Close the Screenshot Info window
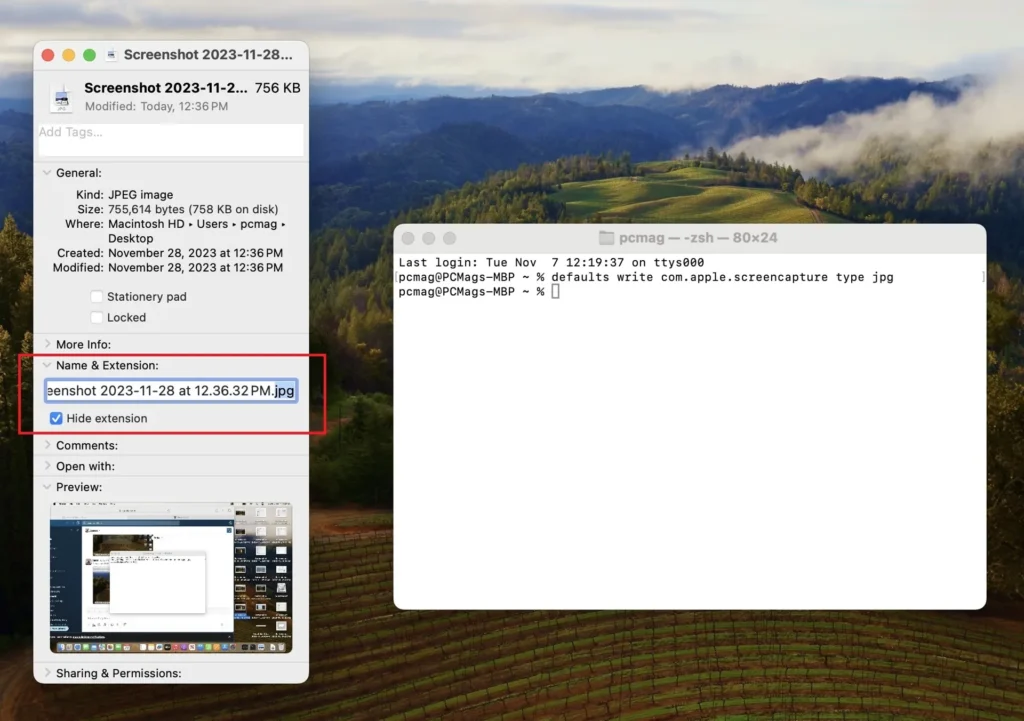 pyautogui.click(x=48, y=55)
